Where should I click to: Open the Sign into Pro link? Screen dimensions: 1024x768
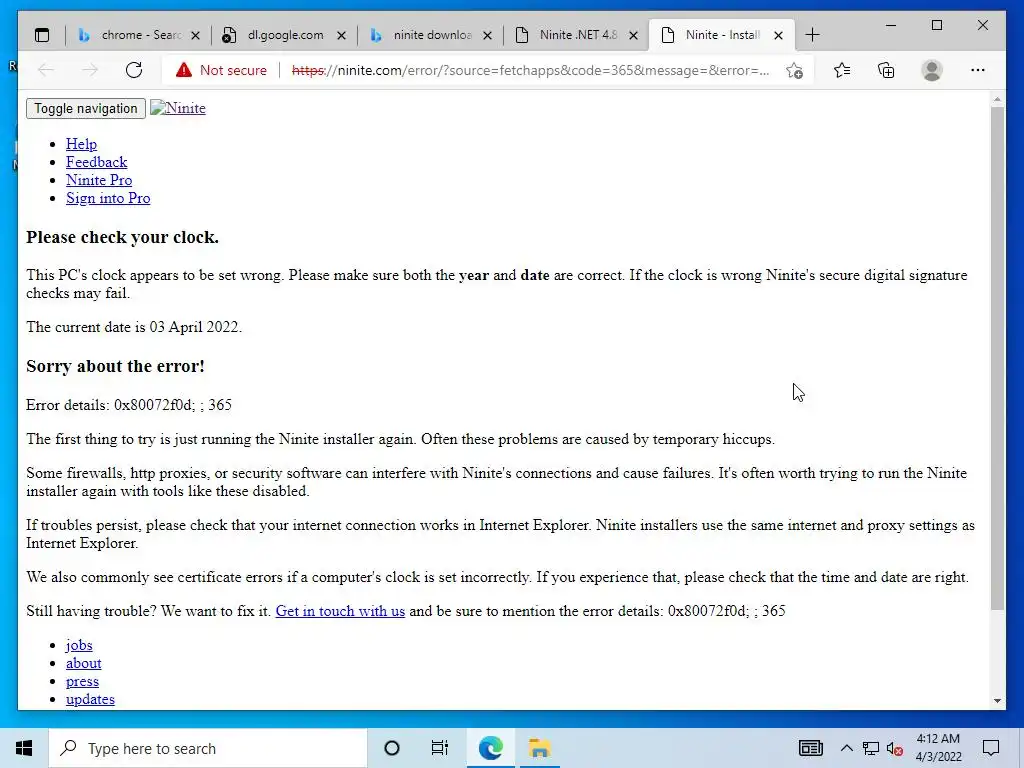click(x=108, y=198)
